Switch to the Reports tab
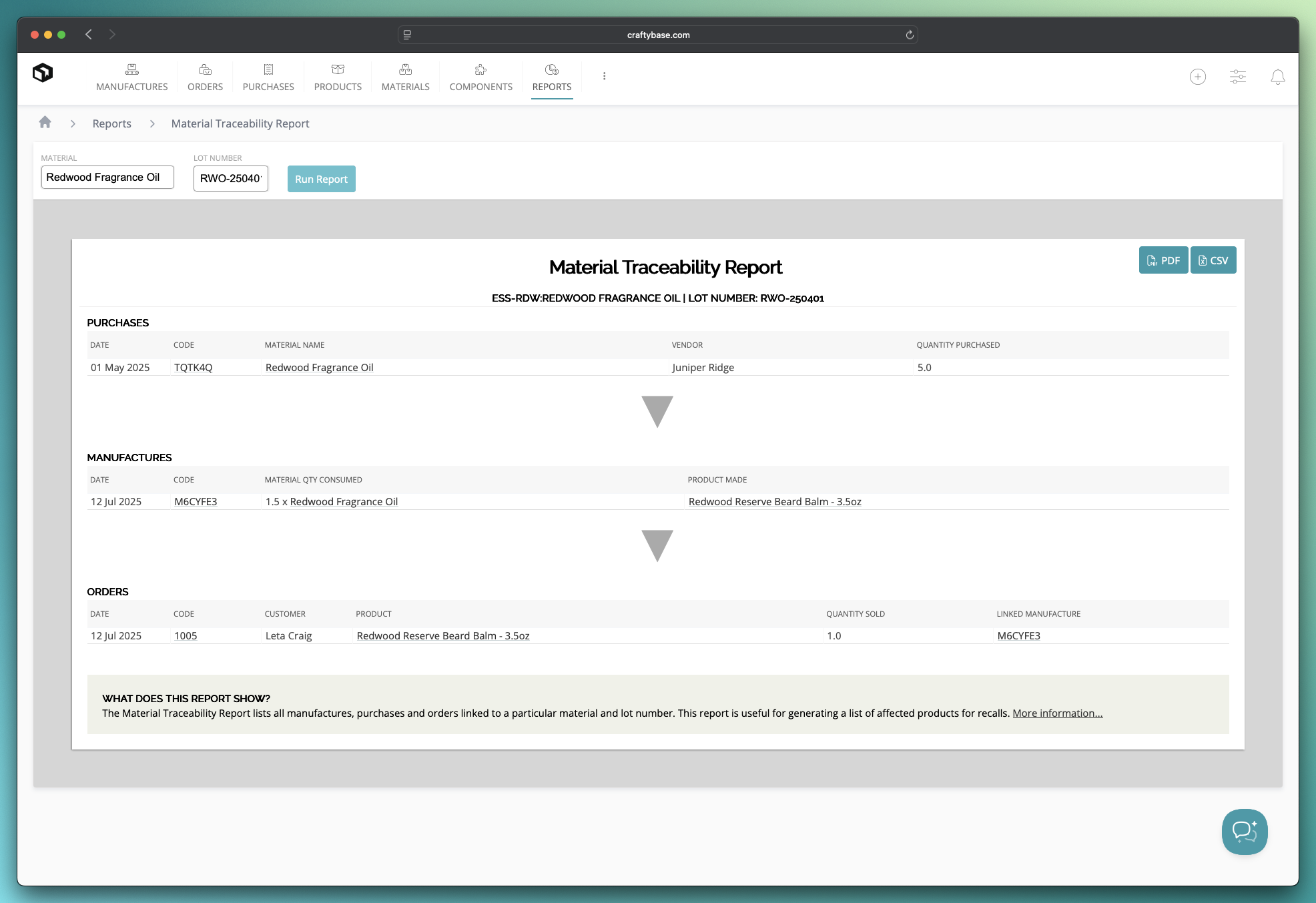 [551, 77]
